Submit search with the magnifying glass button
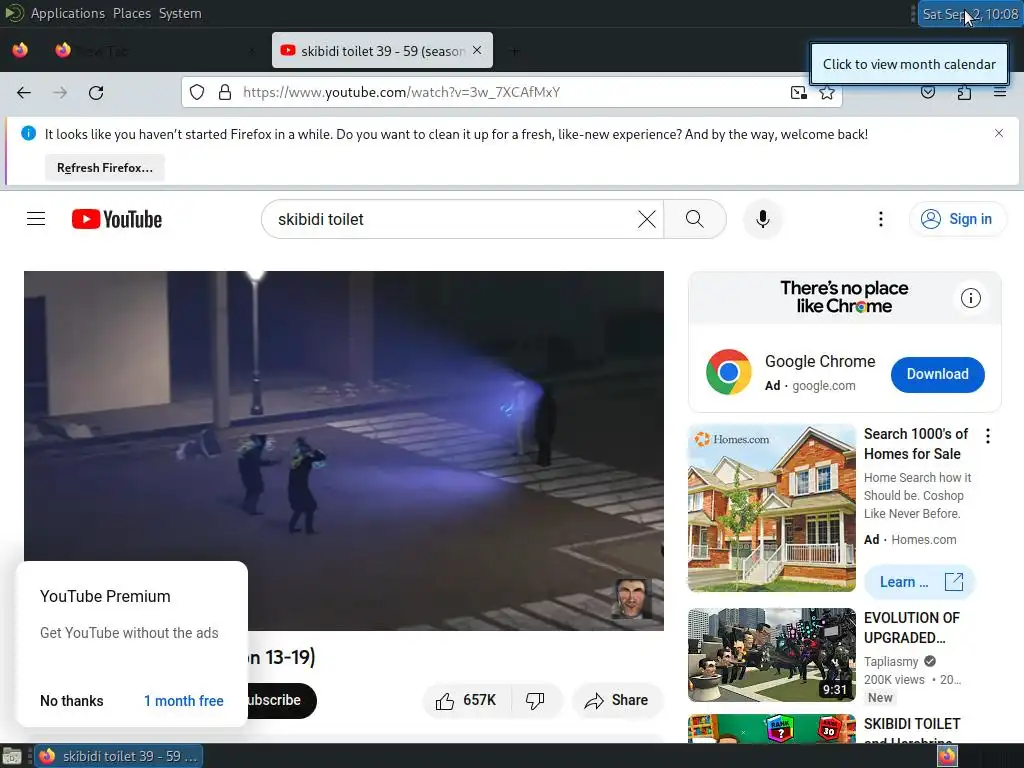The image size is (1024, 768). pyautogui.click(x=695, y=219)
